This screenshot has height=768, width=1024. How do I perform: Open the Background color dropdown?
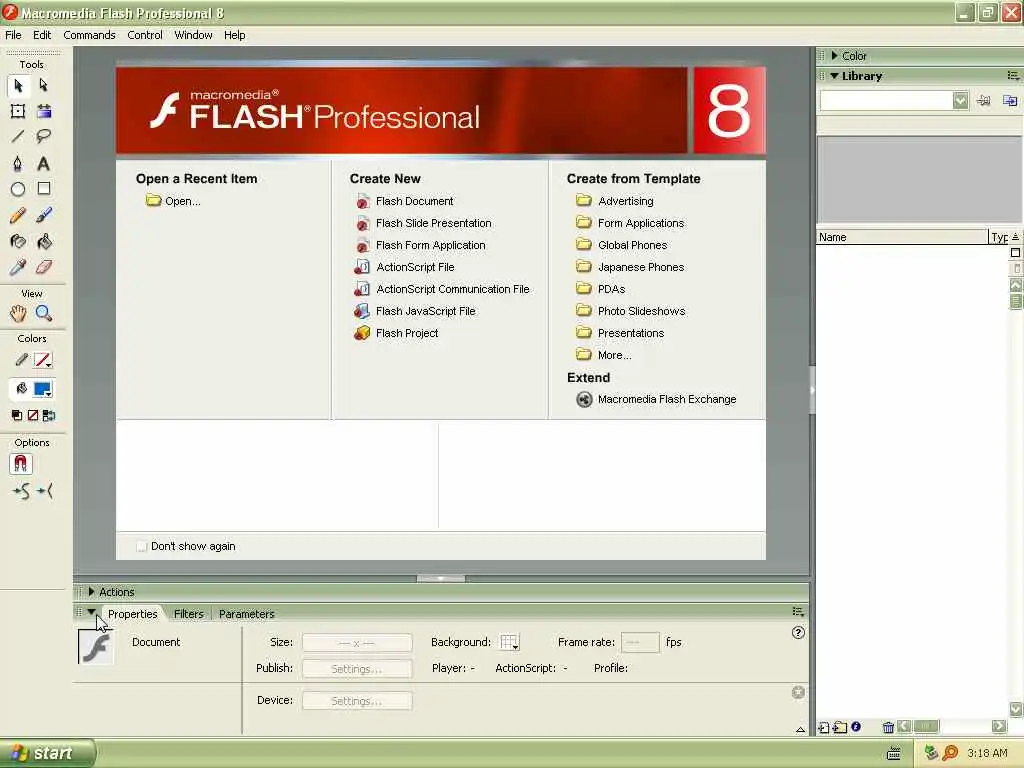tap(509, 643)
